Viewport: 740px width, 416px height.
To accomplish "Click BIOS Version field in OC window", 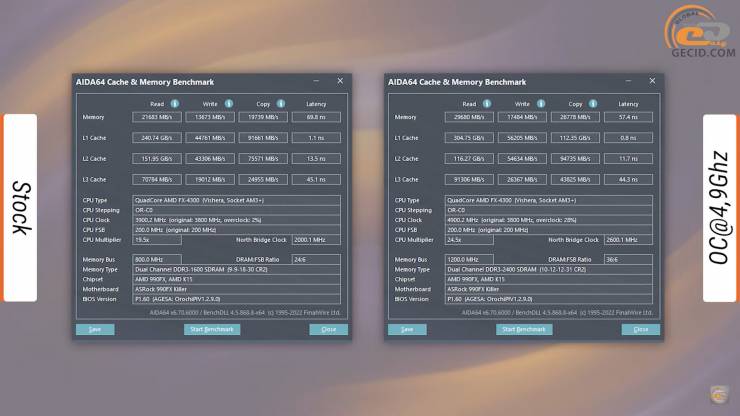I will [549, 299].
